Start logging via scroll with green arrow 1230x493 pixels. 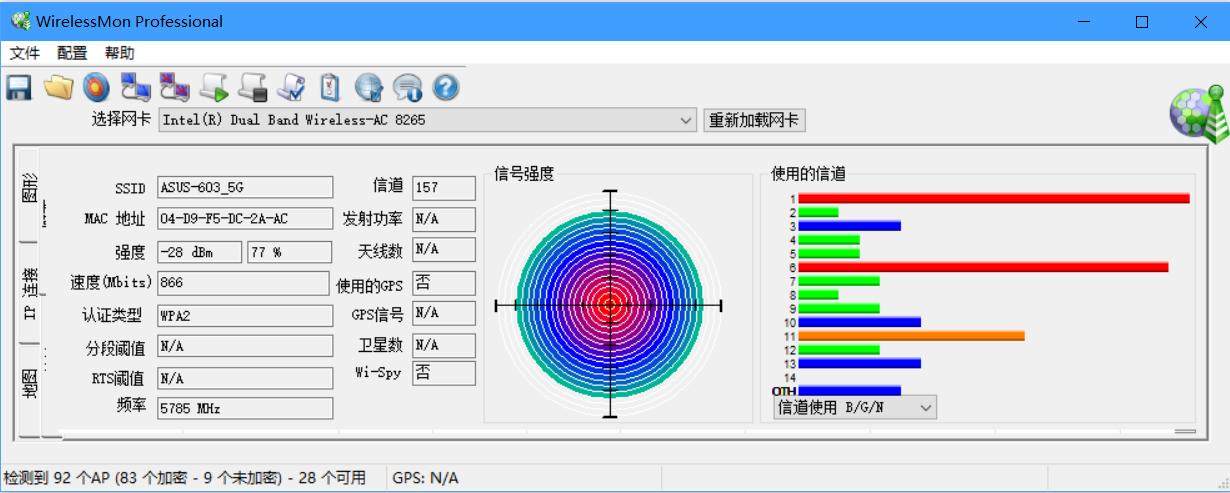click(x=214, y=88)
